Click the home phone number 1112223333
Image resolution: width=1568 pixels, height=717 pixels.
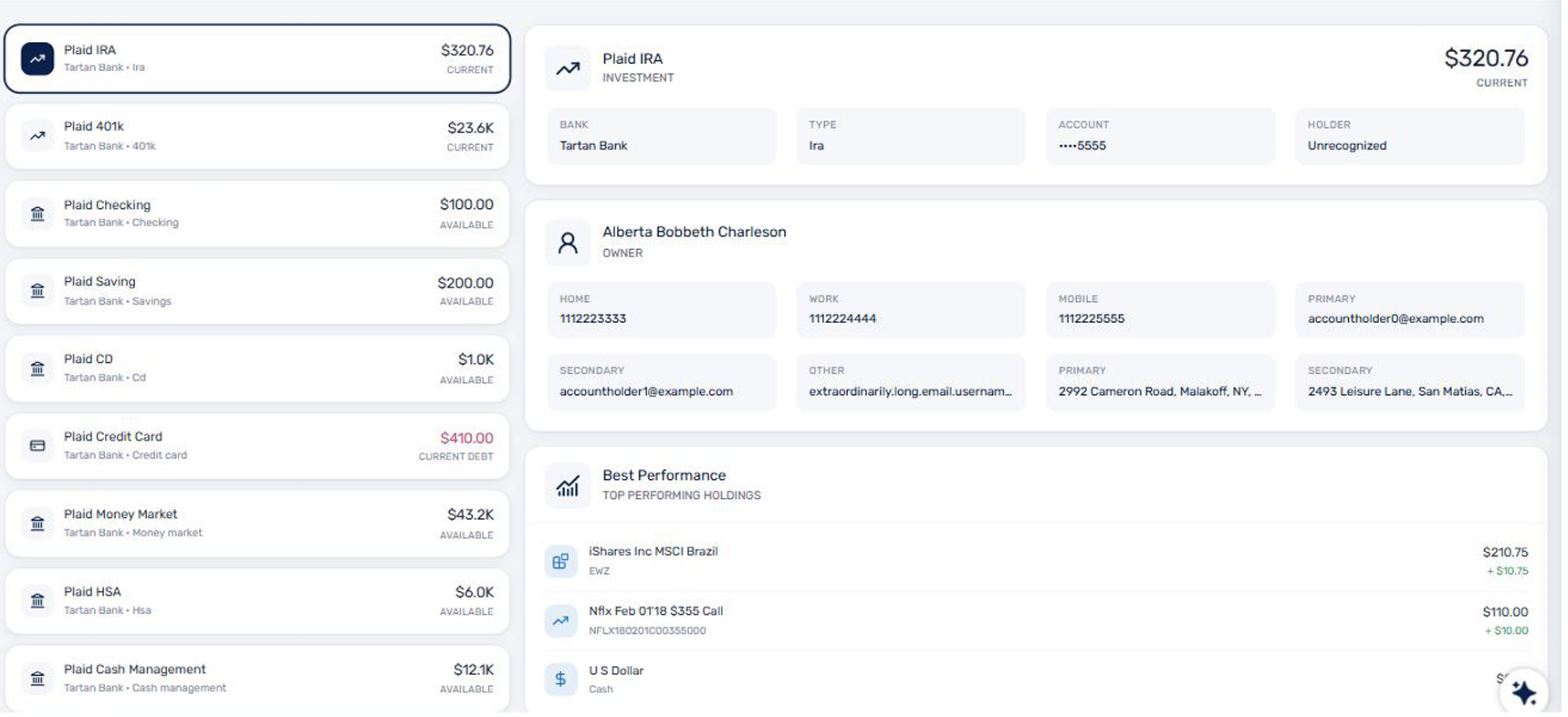point(593,319)
